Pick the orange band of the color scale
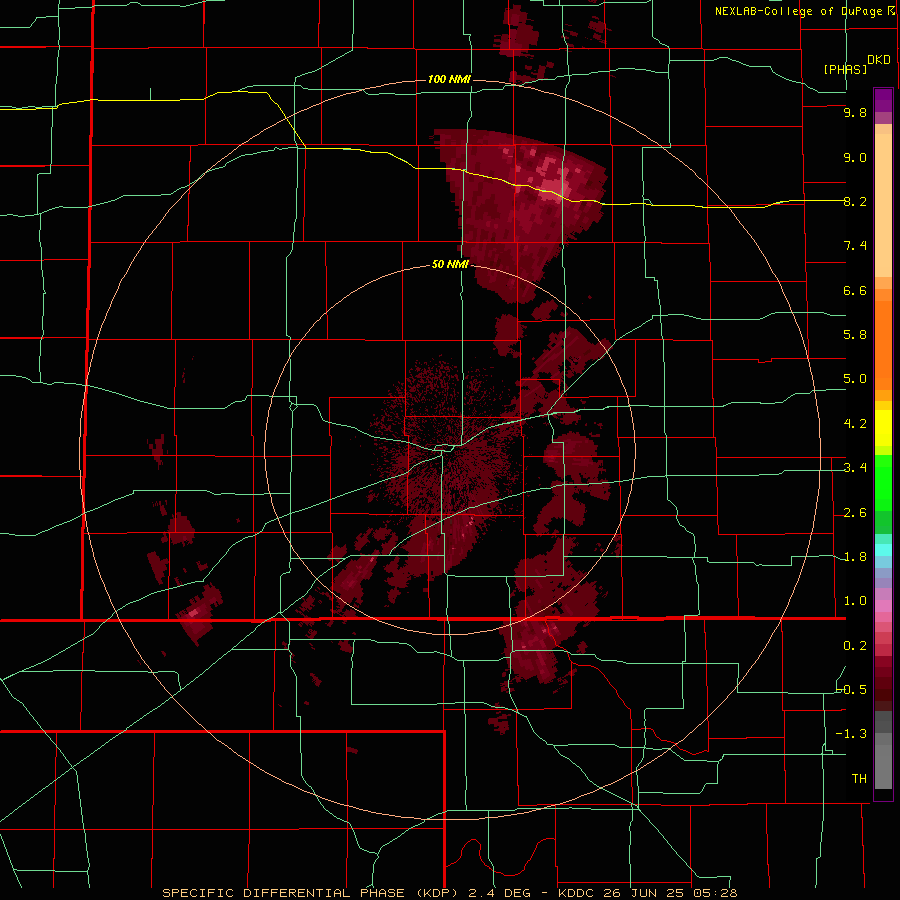The width and height of the screenshot is (900, 900). (883, 344)
